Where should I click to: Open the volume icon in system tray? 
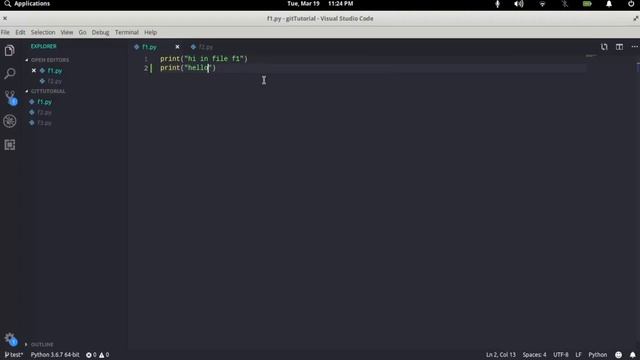[x=519, y=4]
